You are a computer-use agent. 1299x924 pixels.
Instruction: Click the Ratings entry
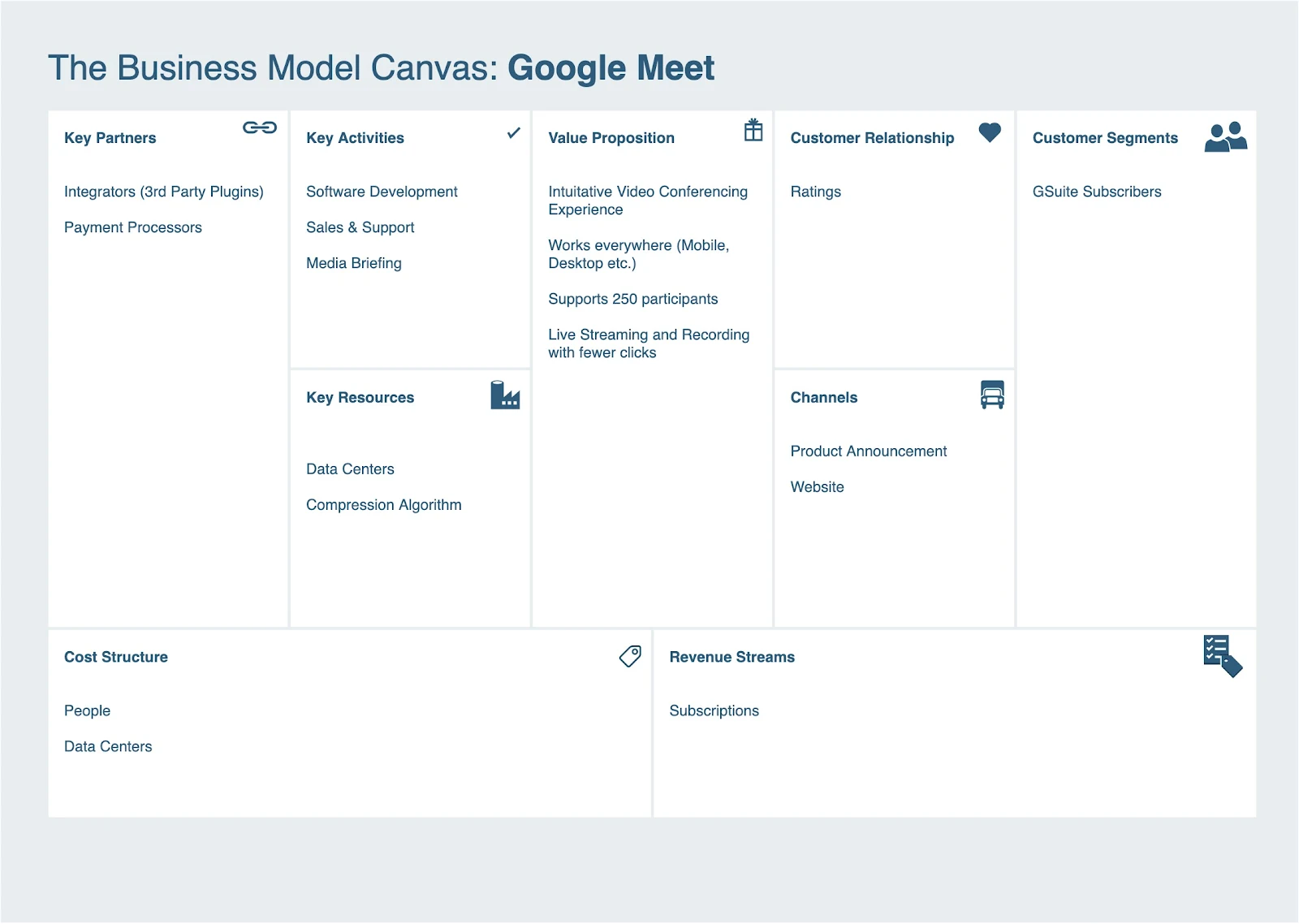pos(816,192)
